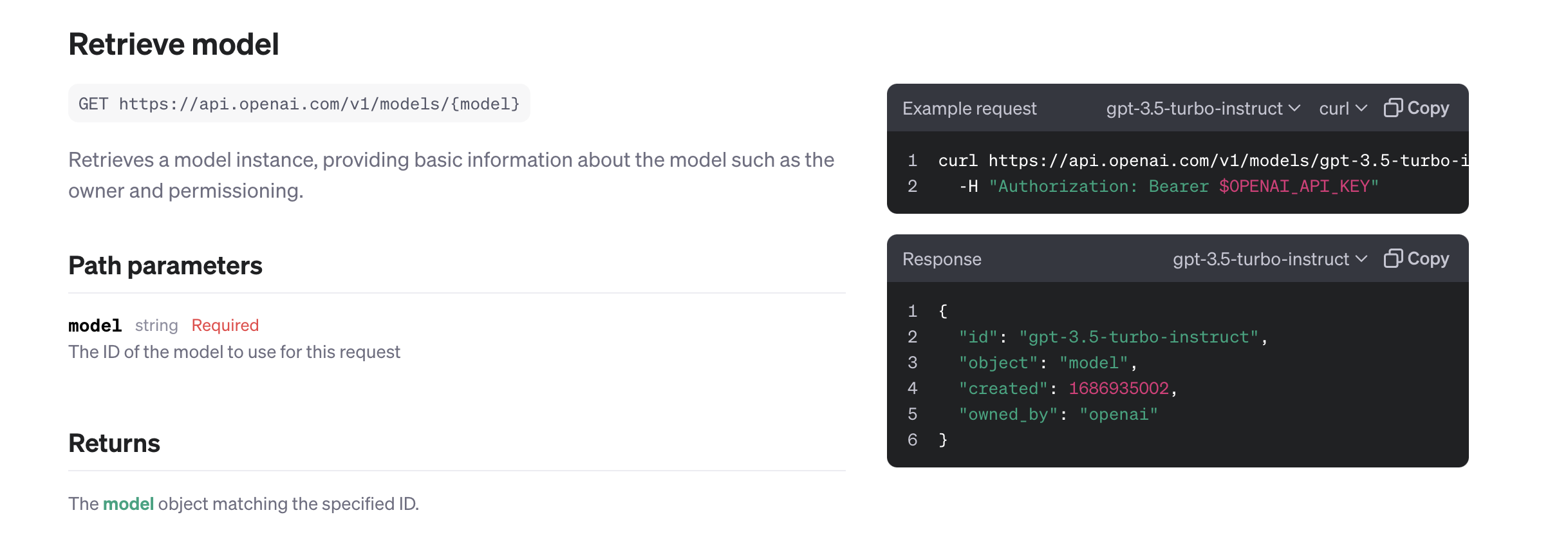
Task: Copy the example request code
Action: click(1416, 108)
